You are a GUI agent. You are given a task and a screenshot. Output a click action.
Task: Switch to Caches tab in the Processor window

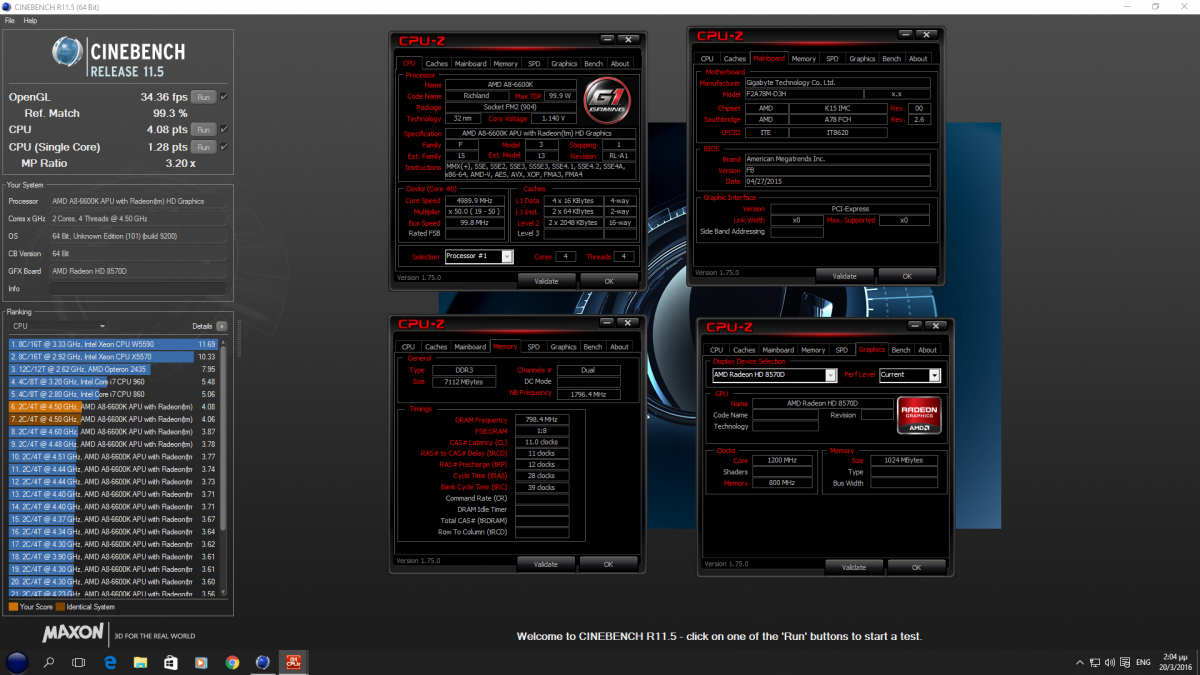437,64
